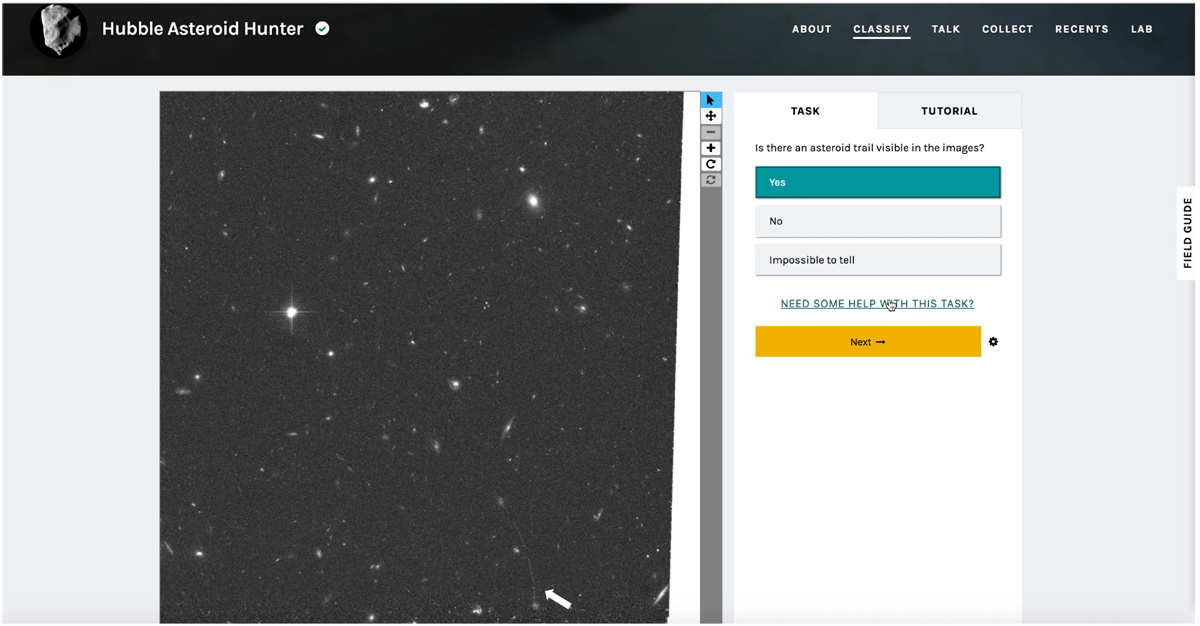Open the settings gear beside Next
This screenshot has width=1200, height=626.
(x=993, y=342)
